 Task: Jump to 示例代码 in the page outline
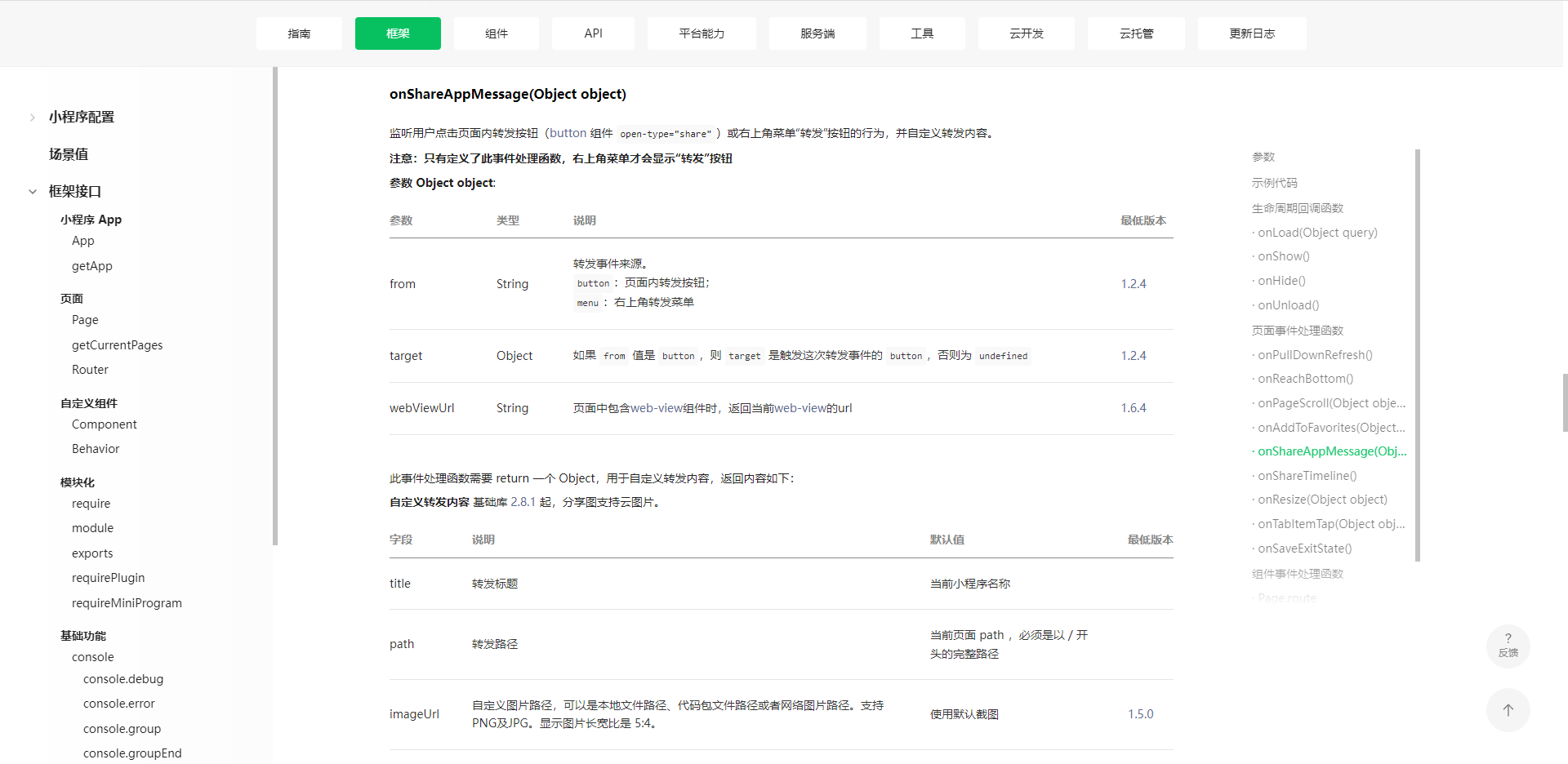coord(1275,183)
